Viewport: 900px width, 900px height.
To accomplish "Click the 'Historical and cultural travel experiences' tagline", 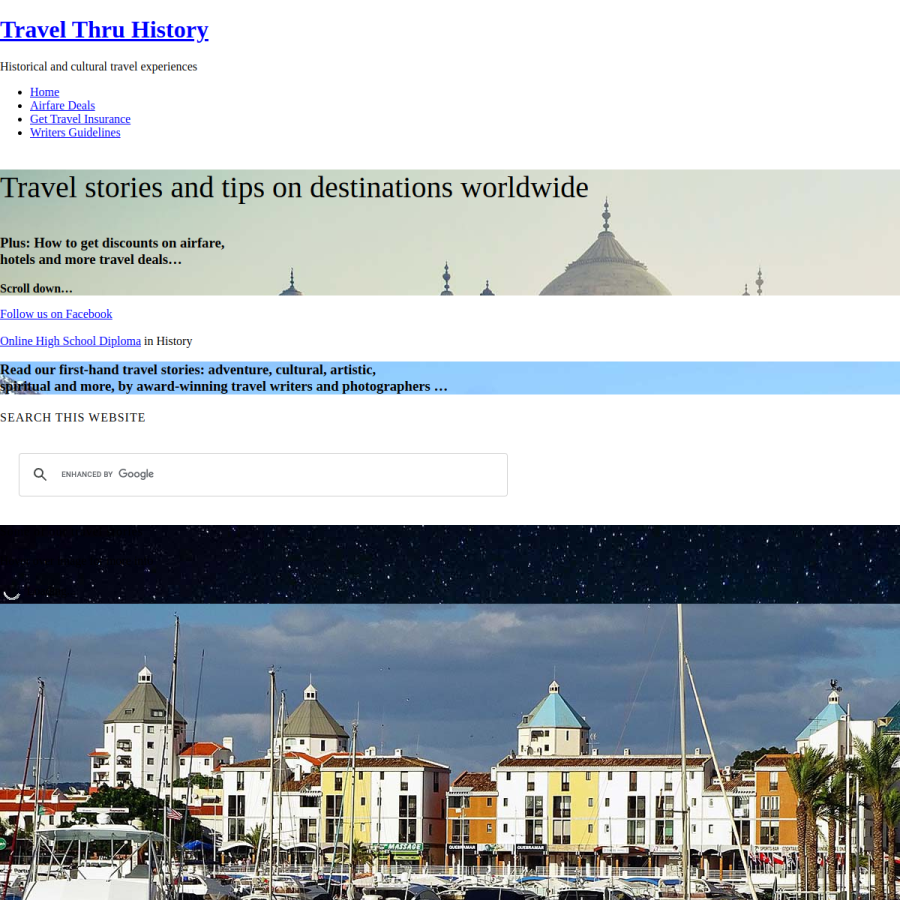I will tap(98, 67).
